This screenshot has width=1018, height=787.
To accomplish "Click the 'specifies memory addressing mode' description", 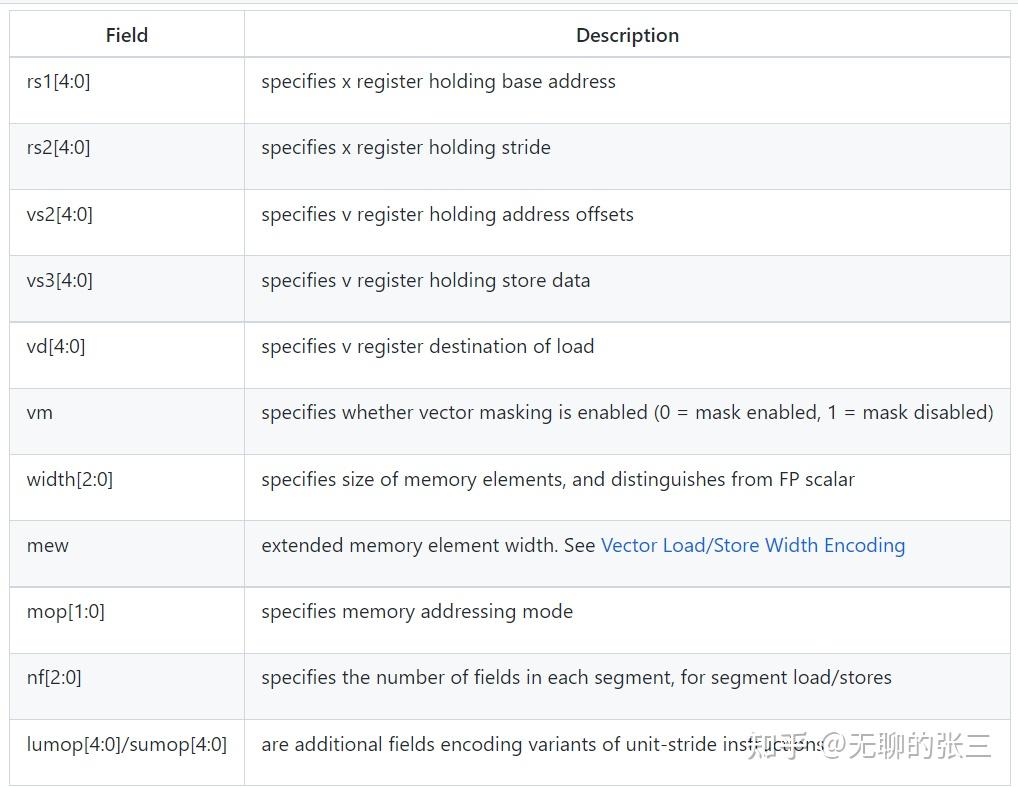I will 417,612.
